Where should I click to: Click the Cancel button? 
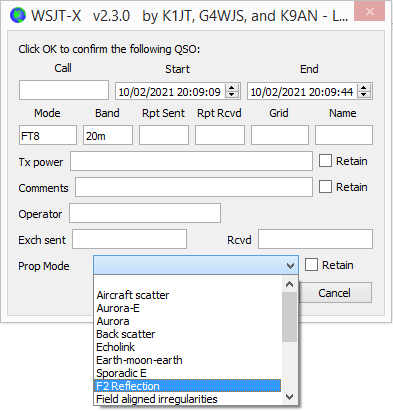pos(334,293)
